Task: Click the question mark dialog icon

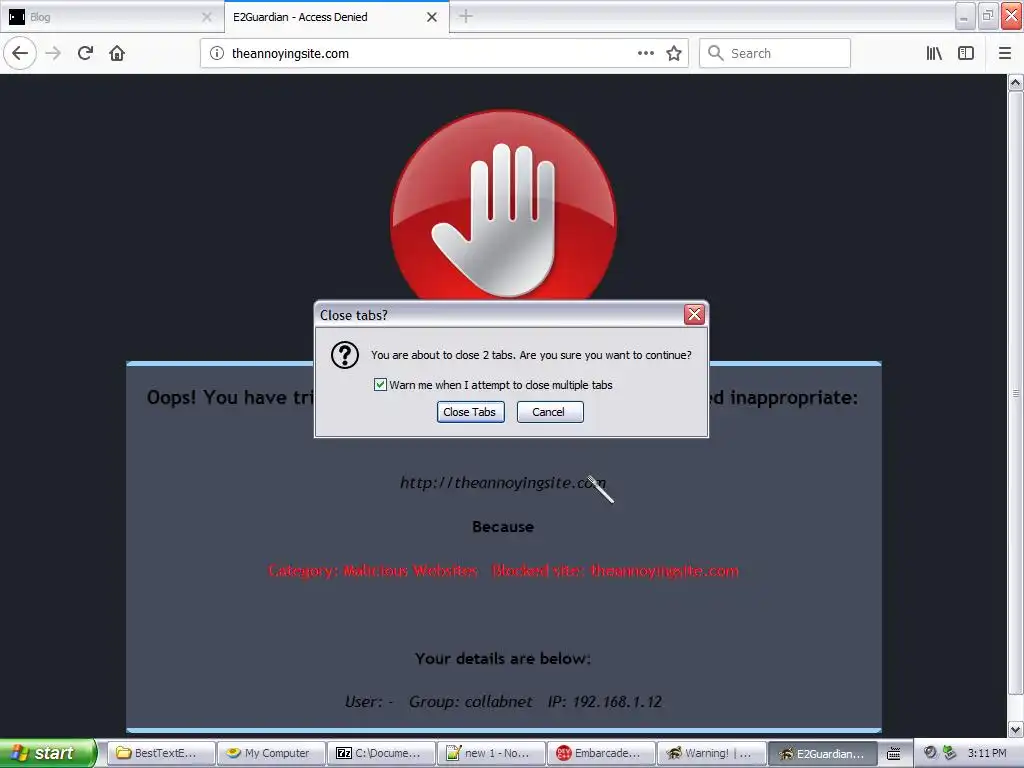Action: [345, 355]
